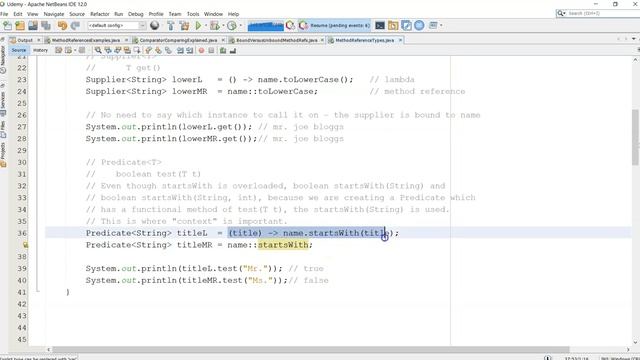Click the Clean and Build icon
Screen dimensions: 640x360
pos(184,26)
